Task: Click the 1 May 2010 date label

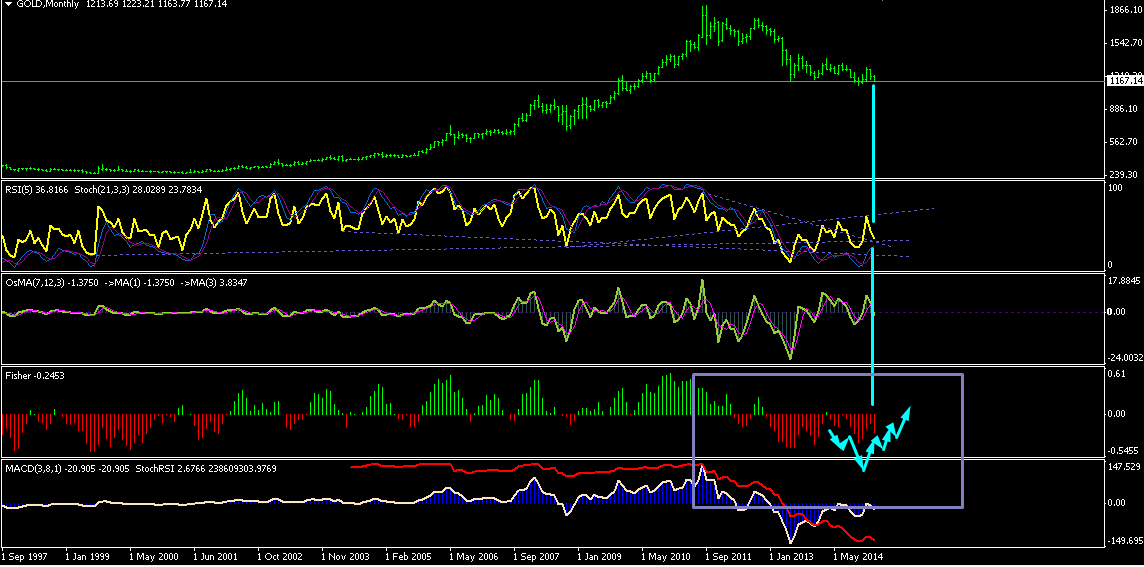Action: 665,557
